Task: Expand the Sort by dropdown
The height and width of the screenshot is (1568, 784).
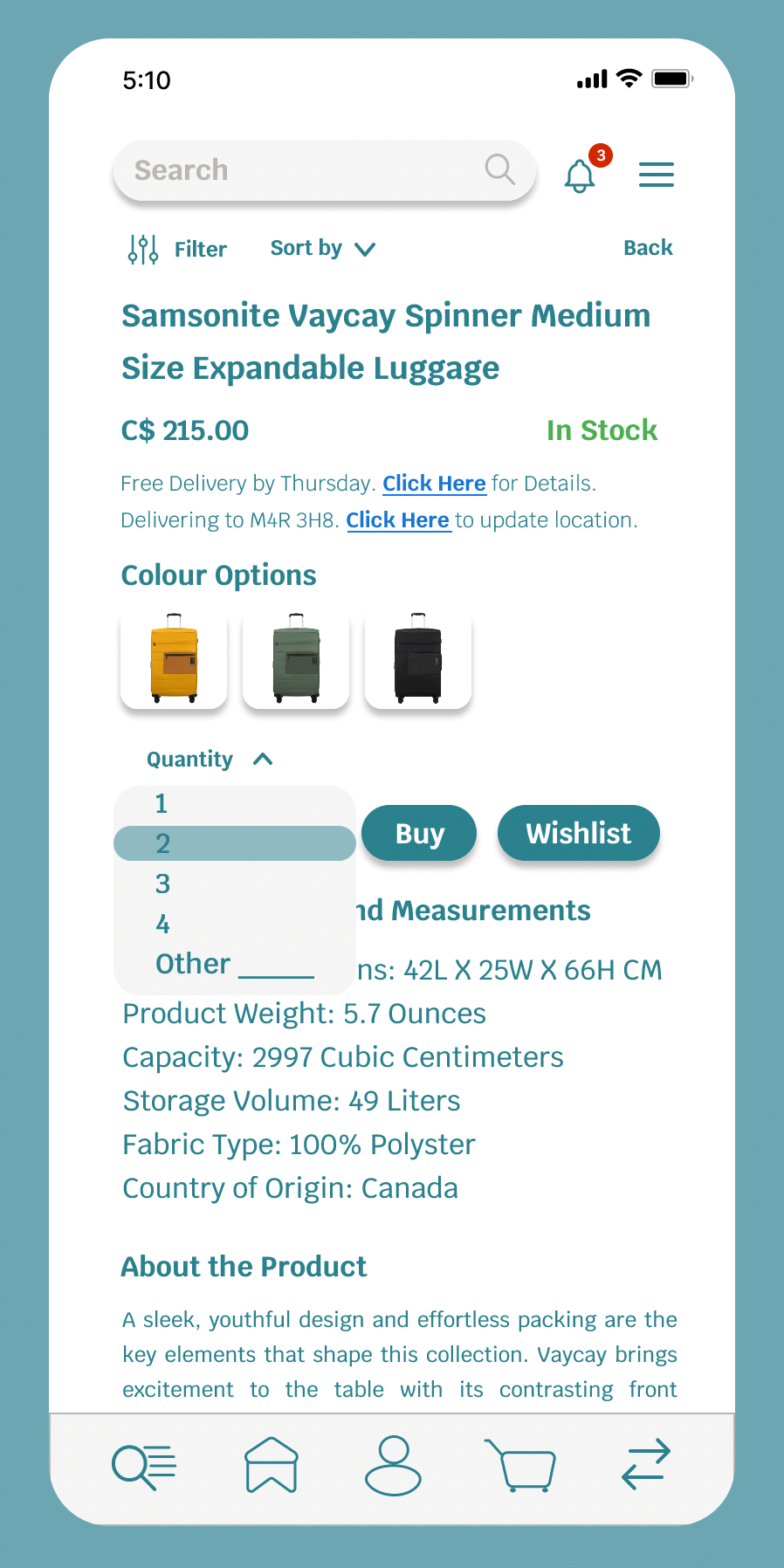Action: point(322,249)
